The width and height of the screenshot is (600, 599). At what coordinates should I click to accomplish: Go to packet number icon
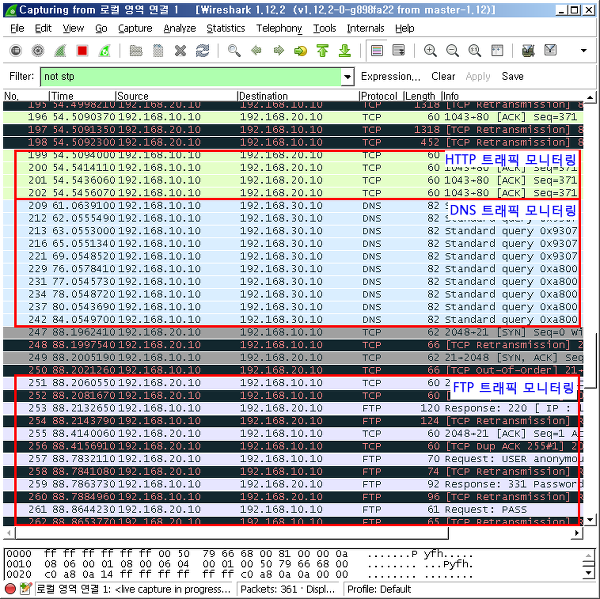click(x=300, y=51)
